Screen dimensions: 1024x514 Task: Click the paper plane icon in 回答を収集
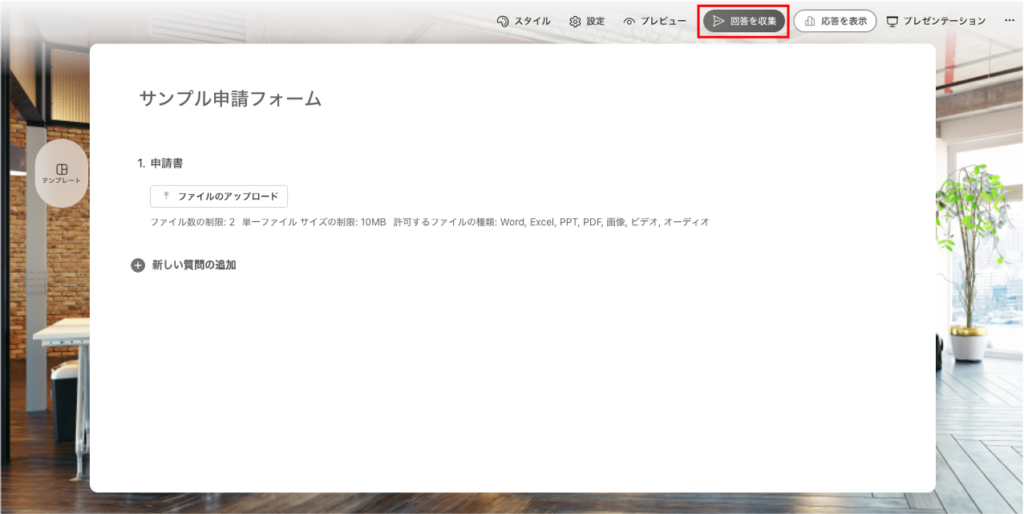click(718, 21)
